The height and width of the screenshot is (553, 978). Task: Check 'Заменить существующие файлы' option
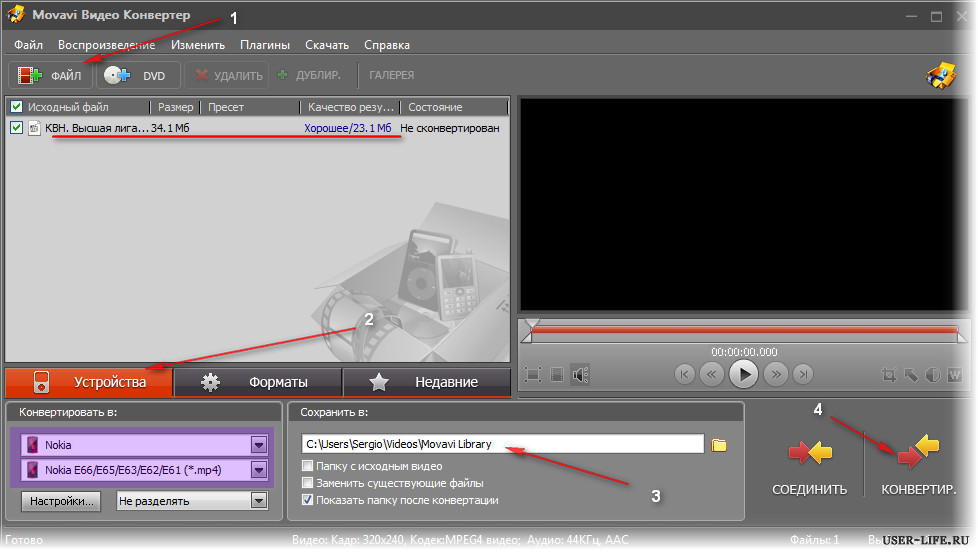308,483
